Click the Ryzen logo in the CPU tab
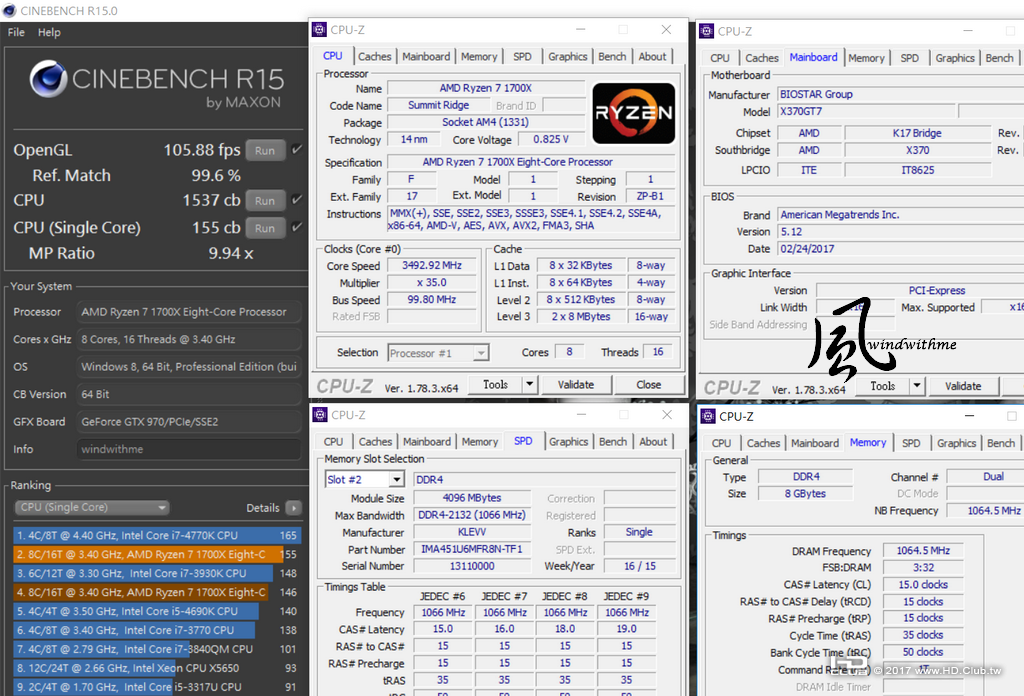 (x=633, y=113)
